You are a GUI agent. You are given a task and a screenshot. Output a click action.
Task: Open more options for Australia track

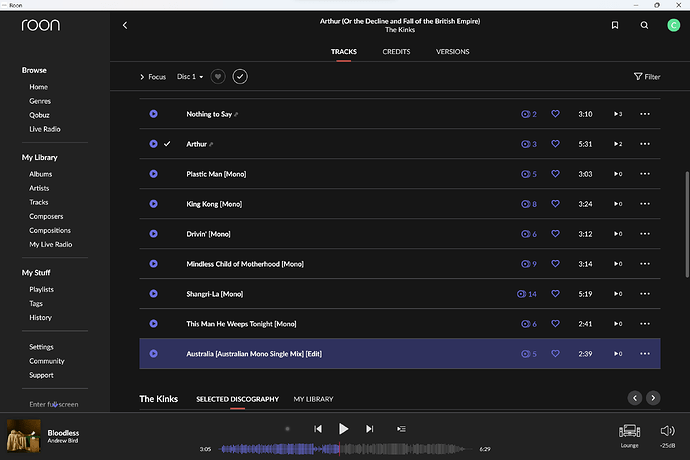pyautogui.click(x=645, y=353)
